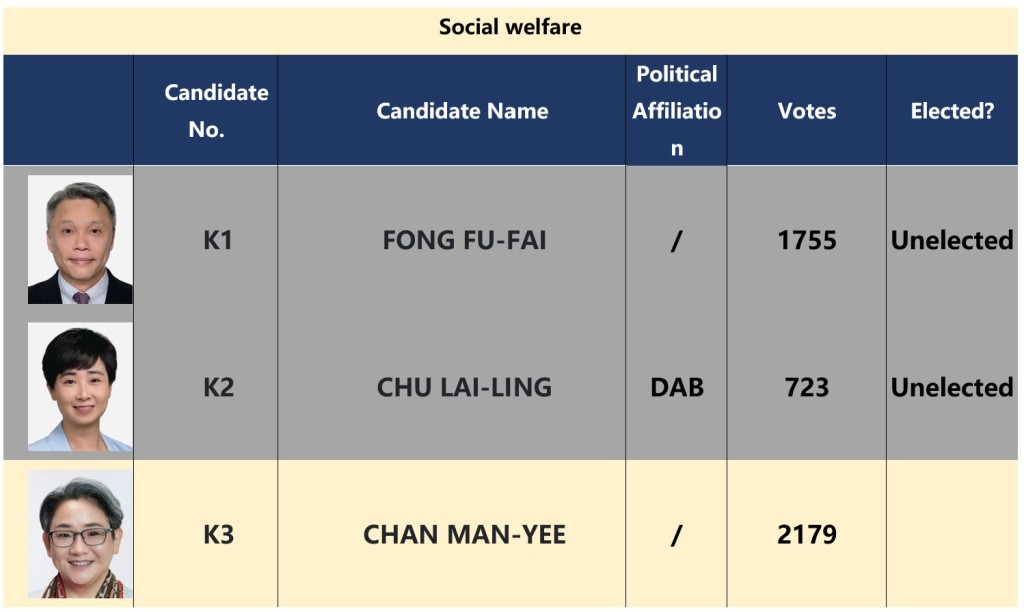The width and height of the screenshot is (1024, 612).
Task: Select candidate number K2 cell
Action: (218, 387)
